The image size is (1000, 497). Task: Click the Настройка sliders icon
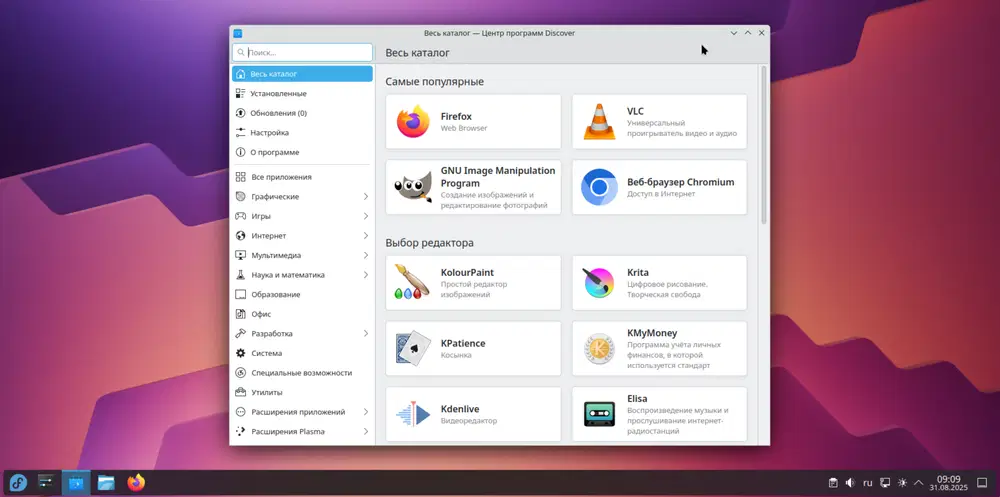(x=240, y=133)
